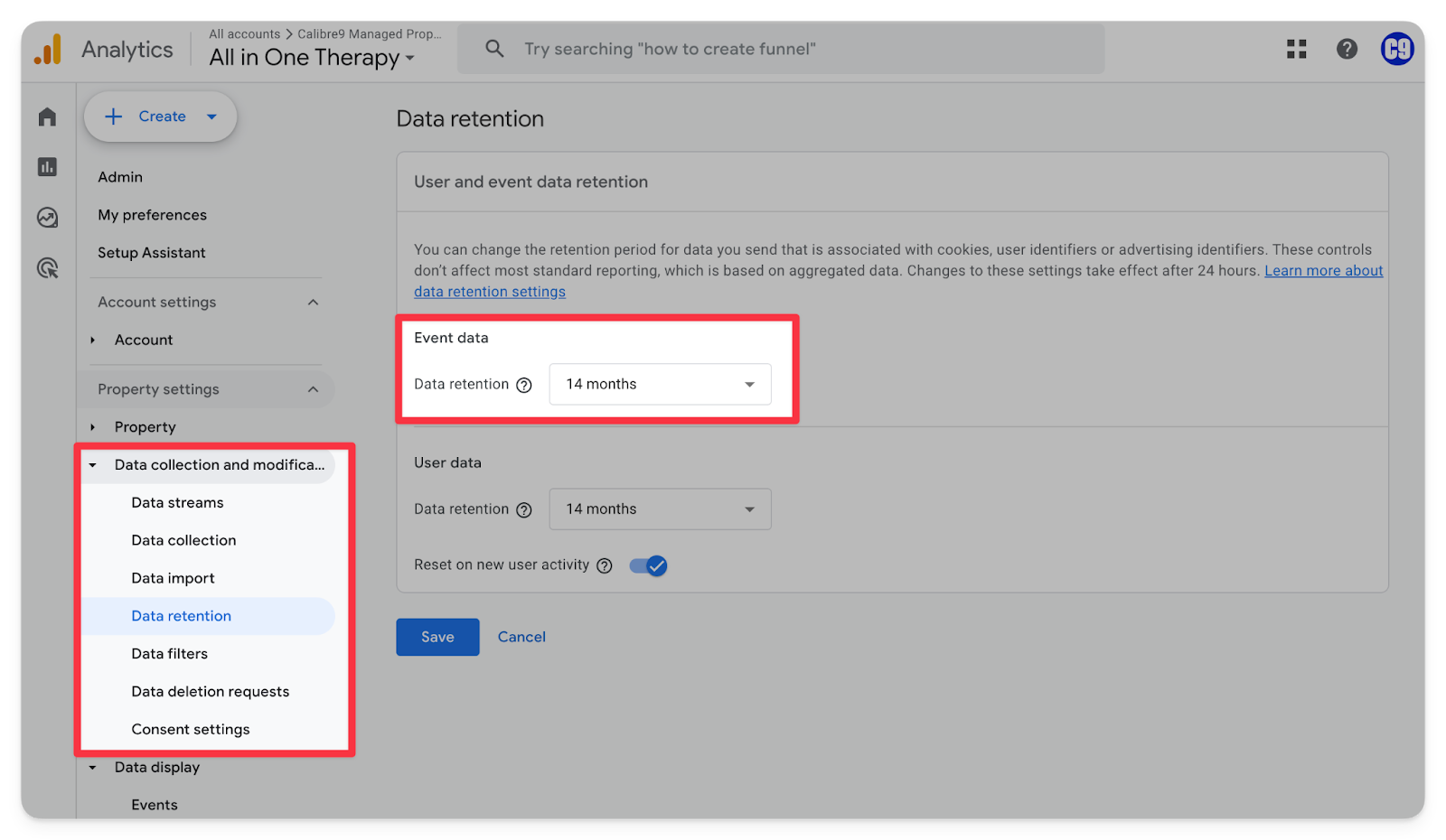Open the All in One Therapy property selector
The height and width of the screenshot is (840, 1446).
click(x=312, y=58)
